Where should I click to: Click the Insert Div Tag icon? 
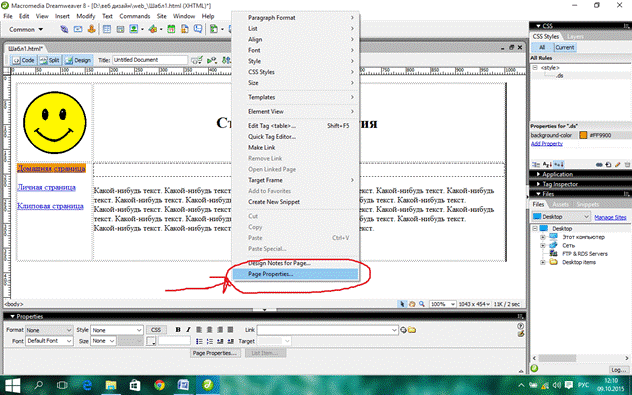[x=120, y=29]
